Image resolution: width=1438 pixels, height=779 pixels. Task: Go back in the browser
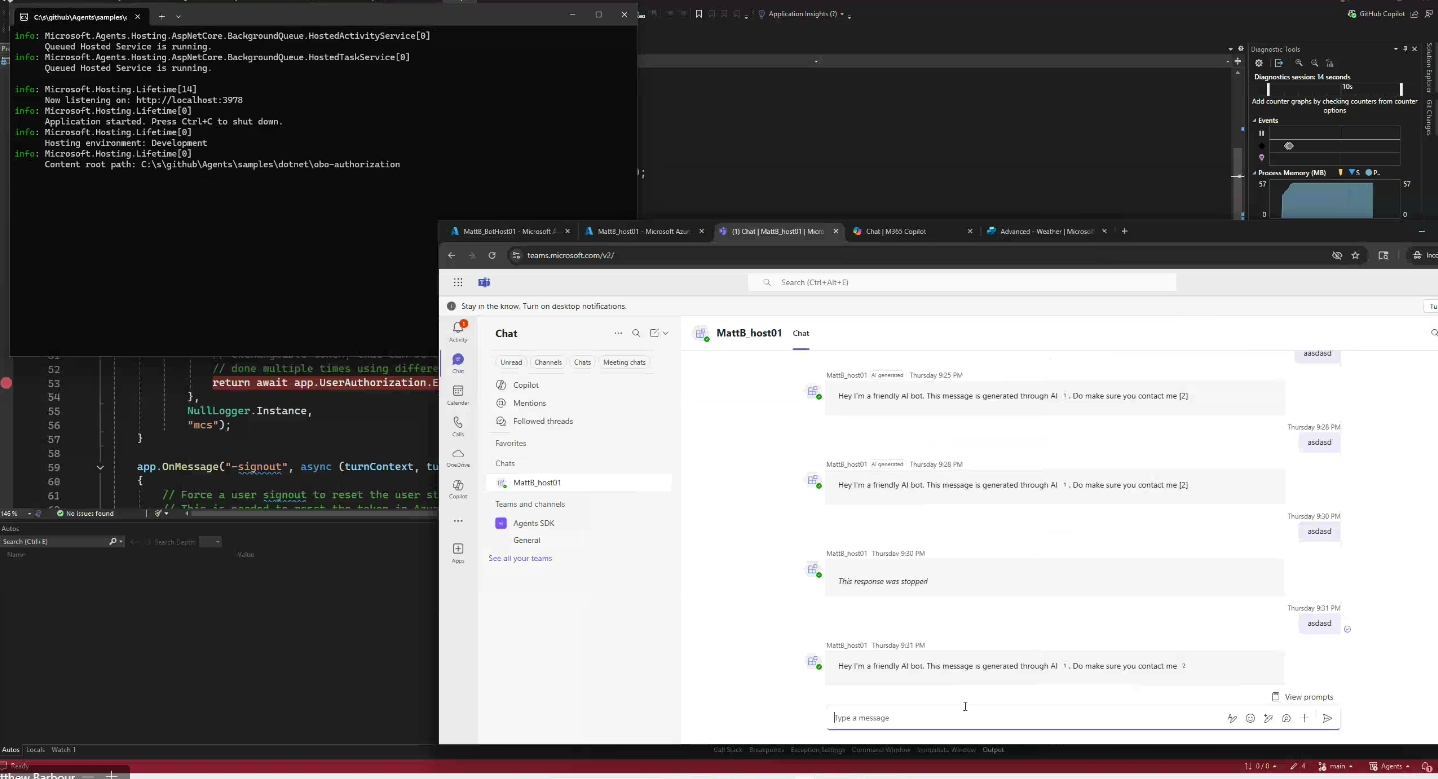pyautogui.click(x=451, y=255)
